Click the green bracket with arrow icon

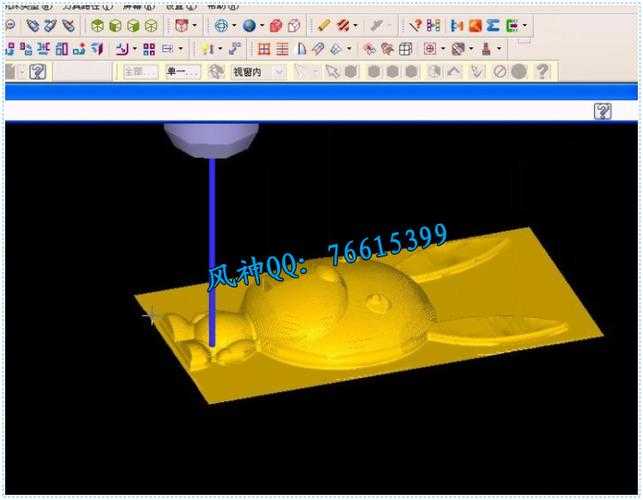512,25
